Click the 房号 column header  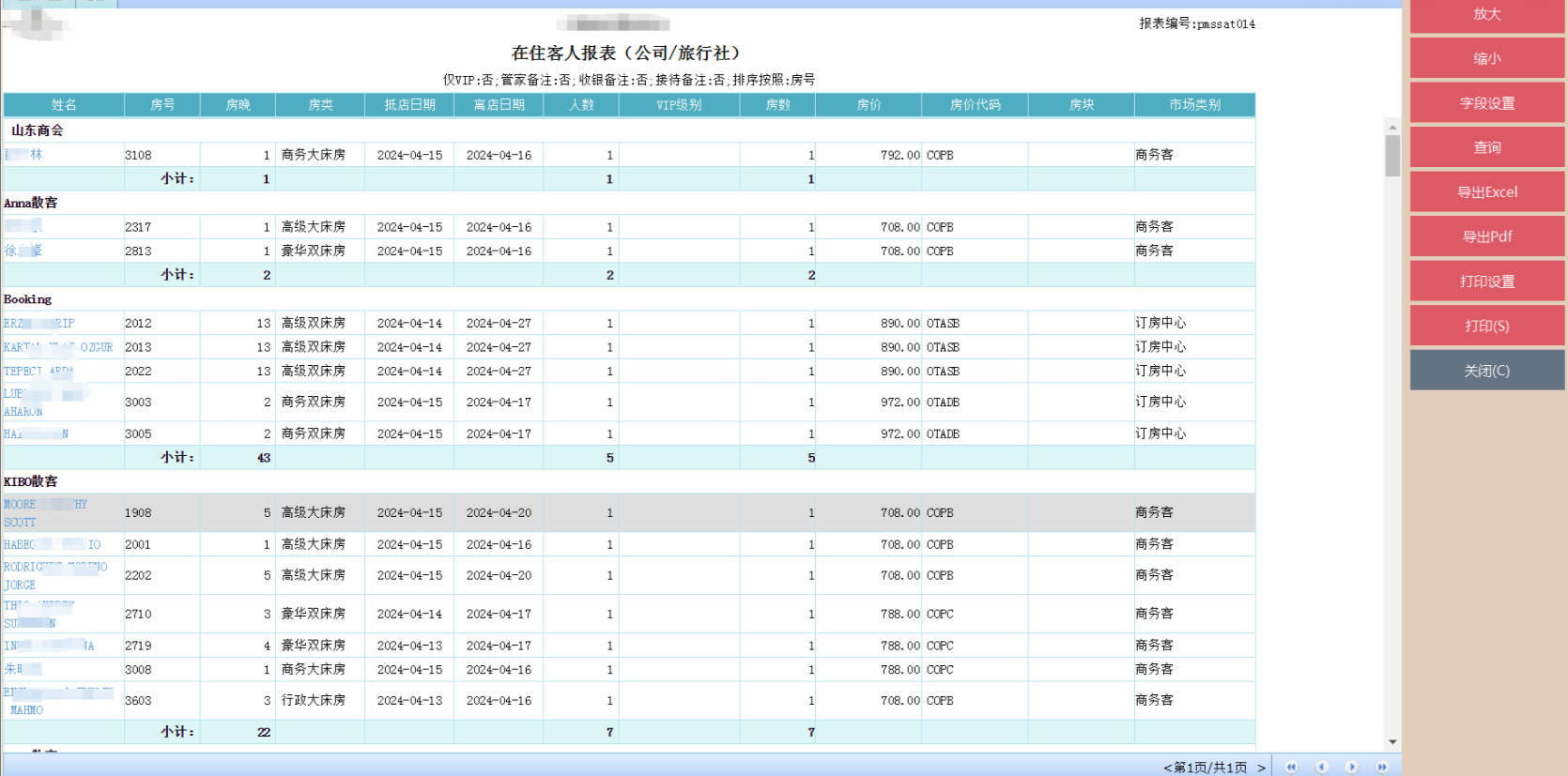[162, 105]
